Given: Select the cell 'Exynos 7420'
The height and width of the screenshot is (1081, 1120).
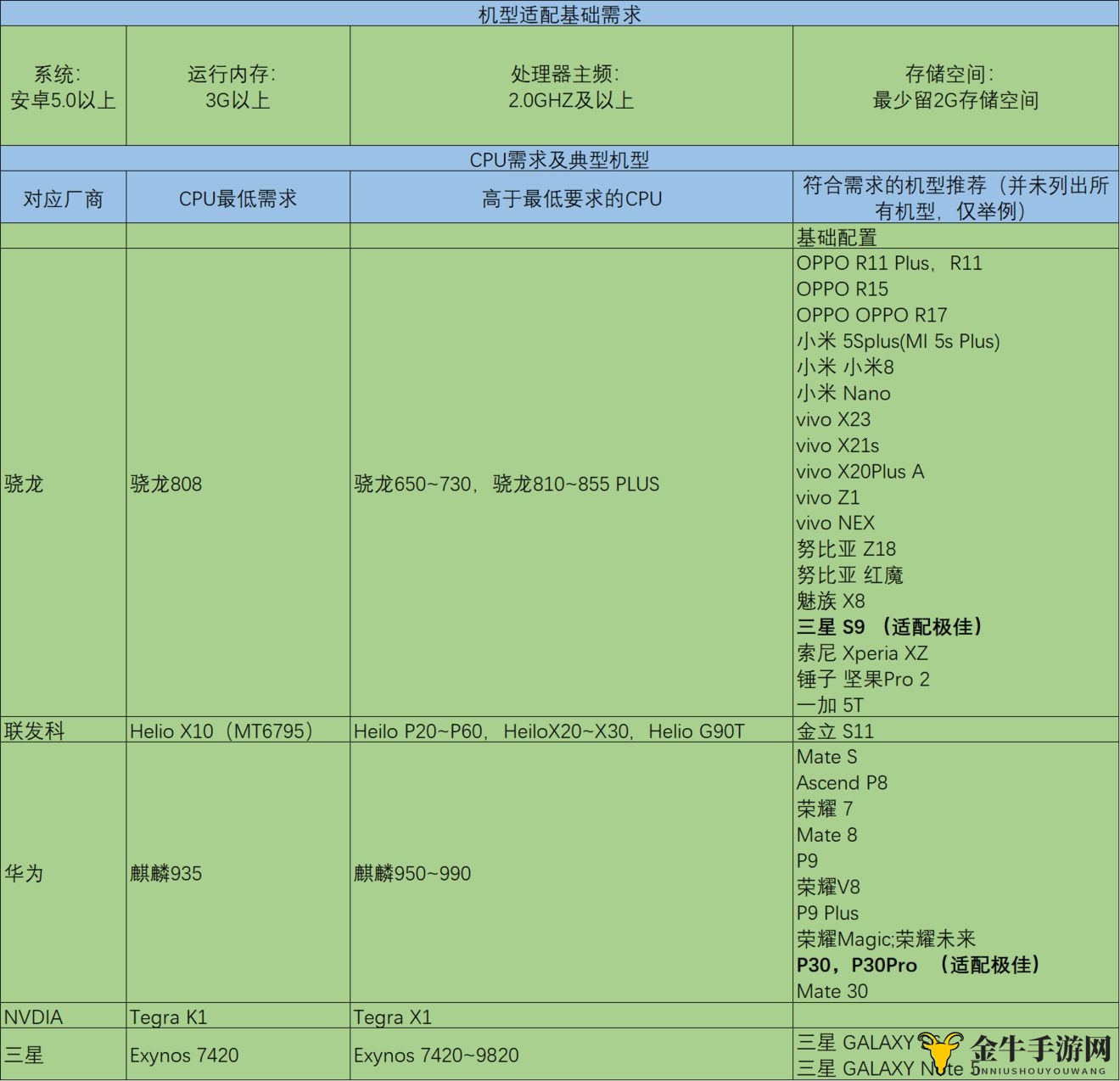Looking at the screenshot, I should click(x=238, y=1055).
